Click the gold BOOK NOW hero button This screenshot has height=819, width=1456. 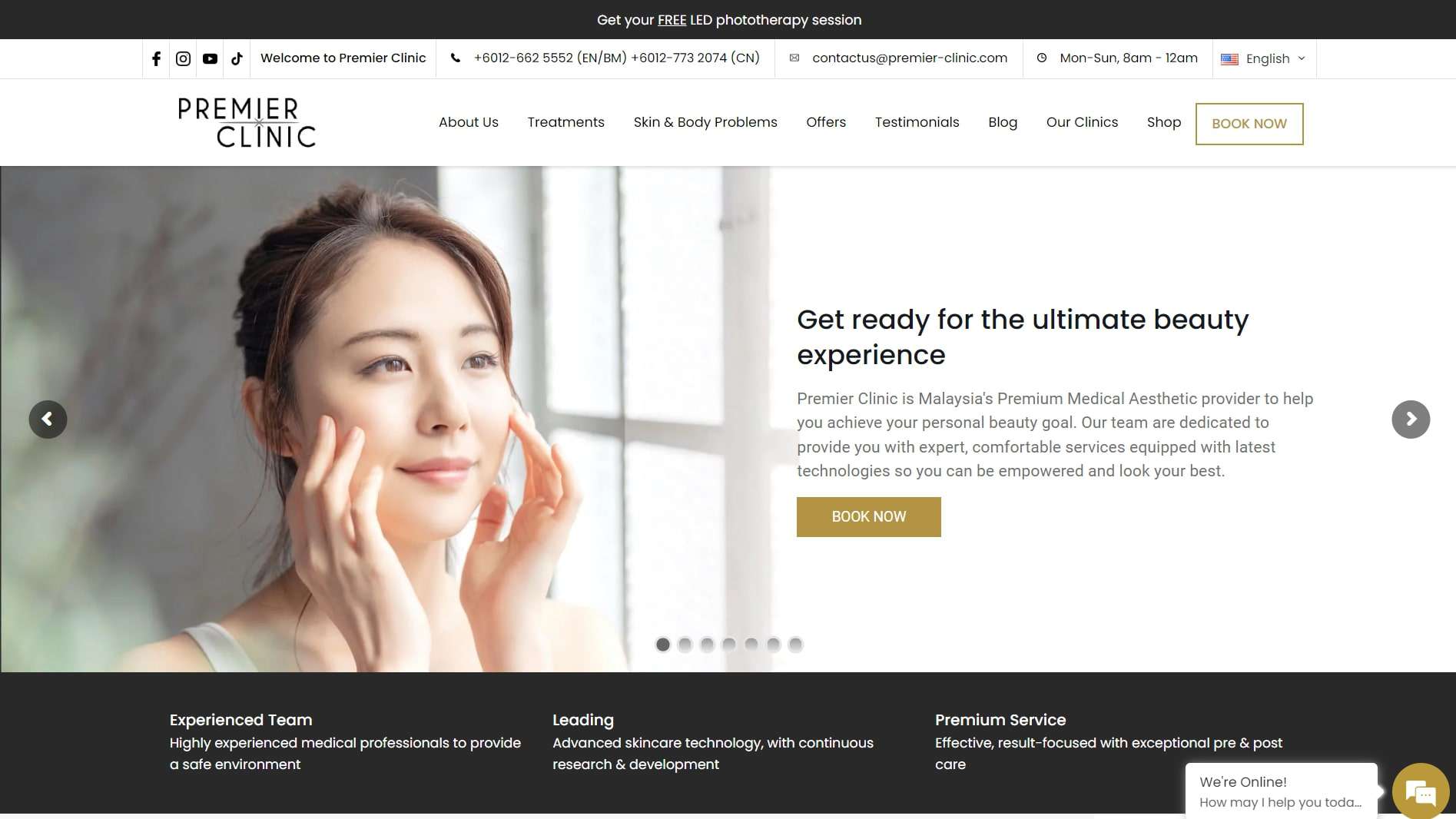click(x=869, y=517)
